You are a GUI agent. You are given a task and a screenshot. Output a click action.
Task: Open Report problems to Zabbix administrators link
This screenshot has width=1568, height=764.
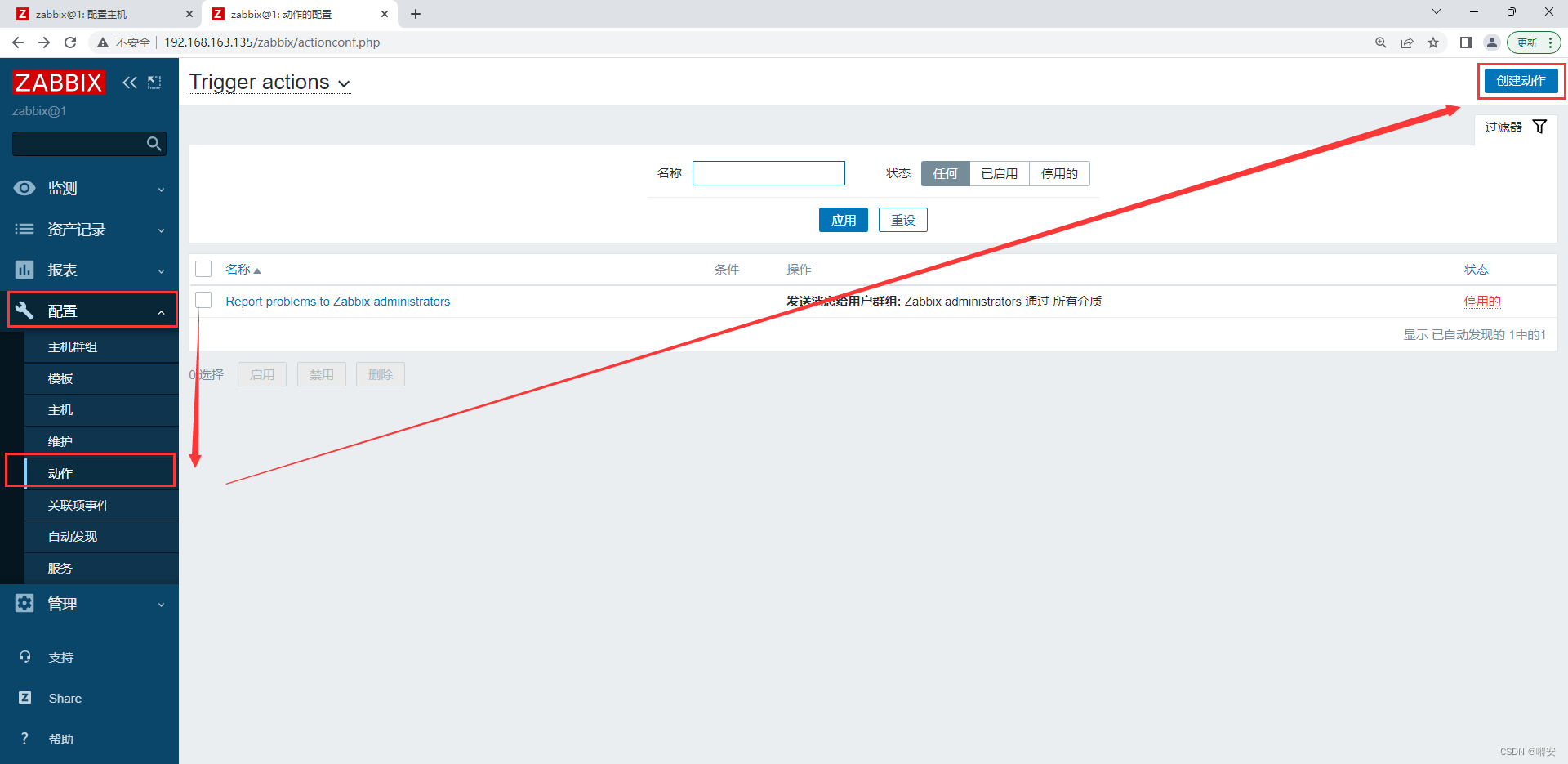[337, 301]
